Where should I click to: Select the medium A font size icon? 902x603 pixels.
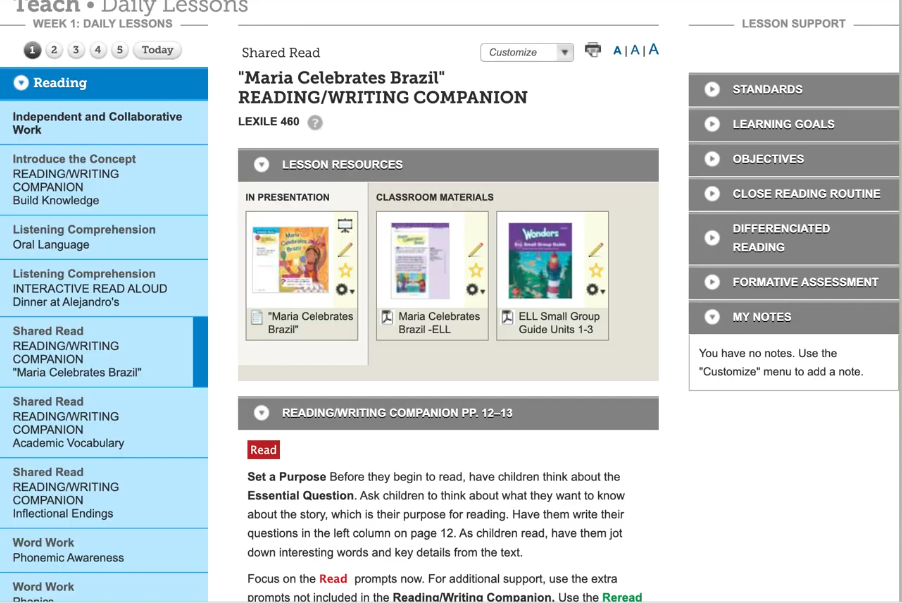point(634,49)
